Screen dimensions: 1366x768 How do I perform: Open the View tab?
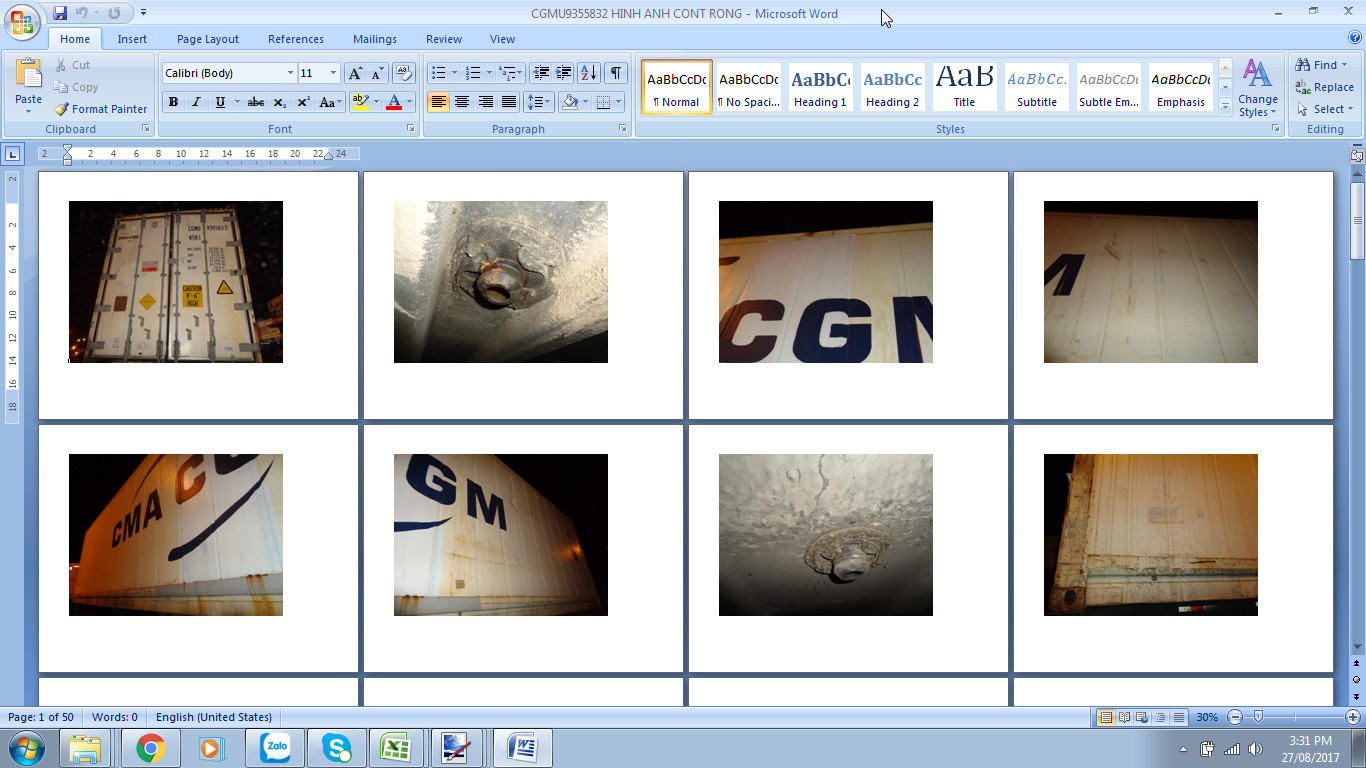(x=502, y=39)
